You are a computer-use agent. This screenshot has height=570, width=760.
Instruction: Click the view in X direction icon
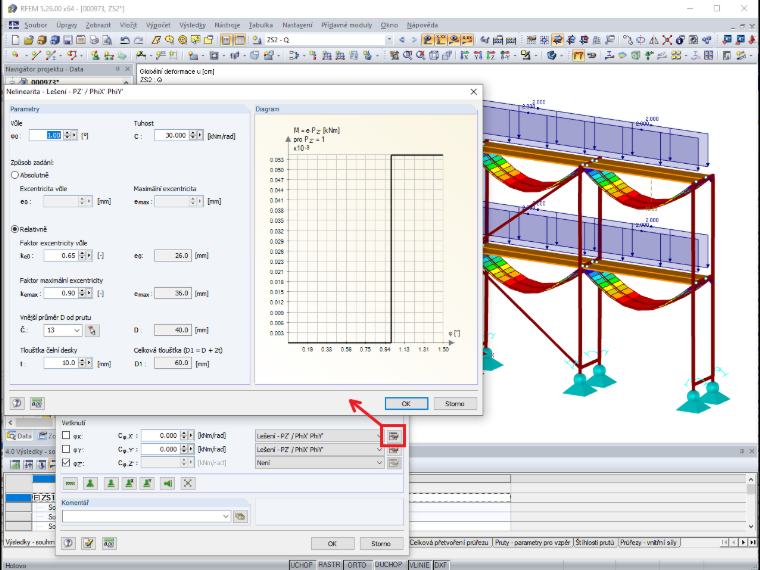(464, 55)
